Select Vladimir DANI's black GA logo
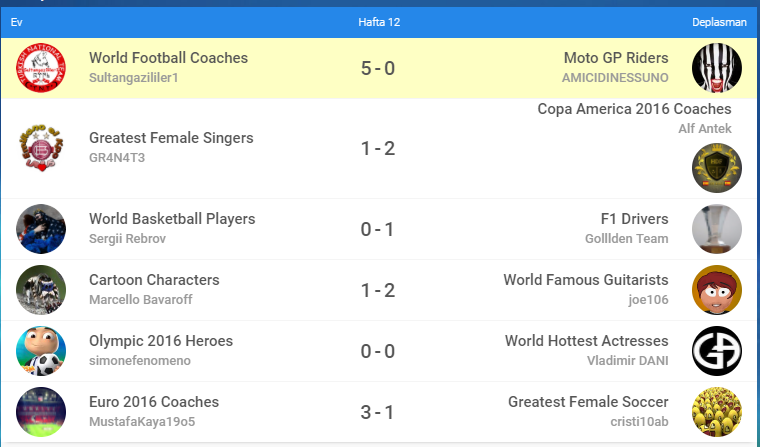This screenshot has height=447, width=760. coord(716,351)
